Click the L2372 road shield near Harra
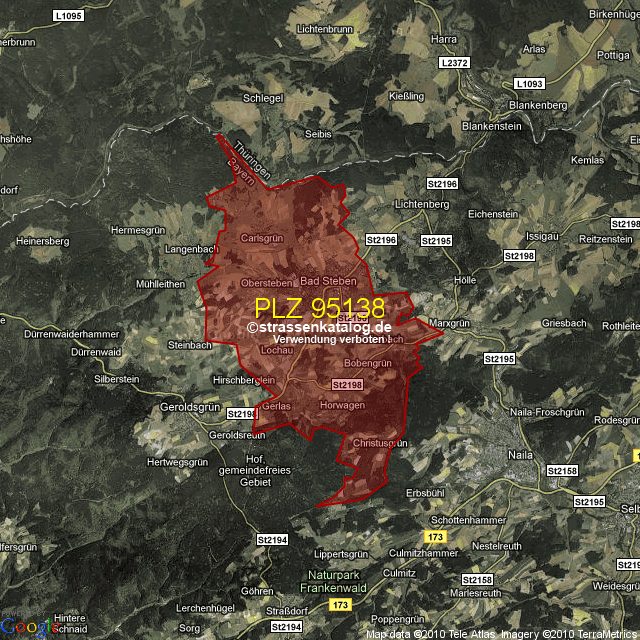The image size is (640, 640). [453, 62]
